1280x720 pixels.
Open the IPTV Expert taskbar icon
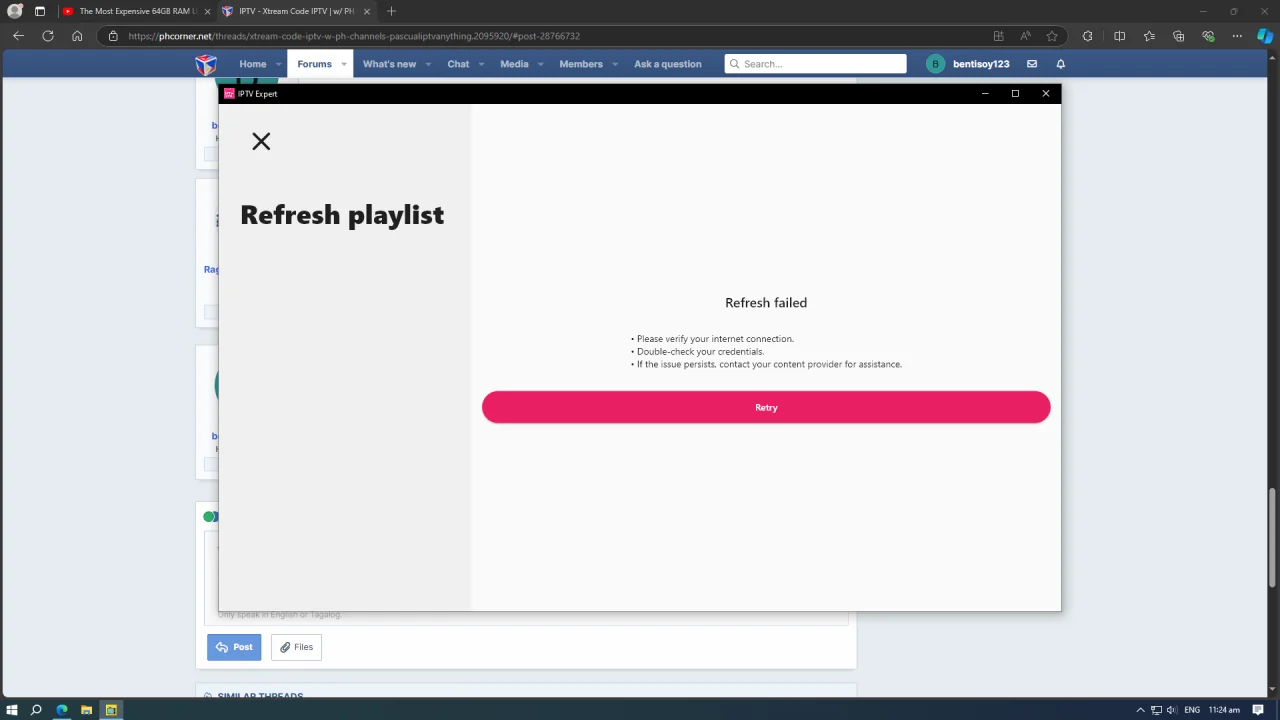pyautogui.click(x=111, y=710)
